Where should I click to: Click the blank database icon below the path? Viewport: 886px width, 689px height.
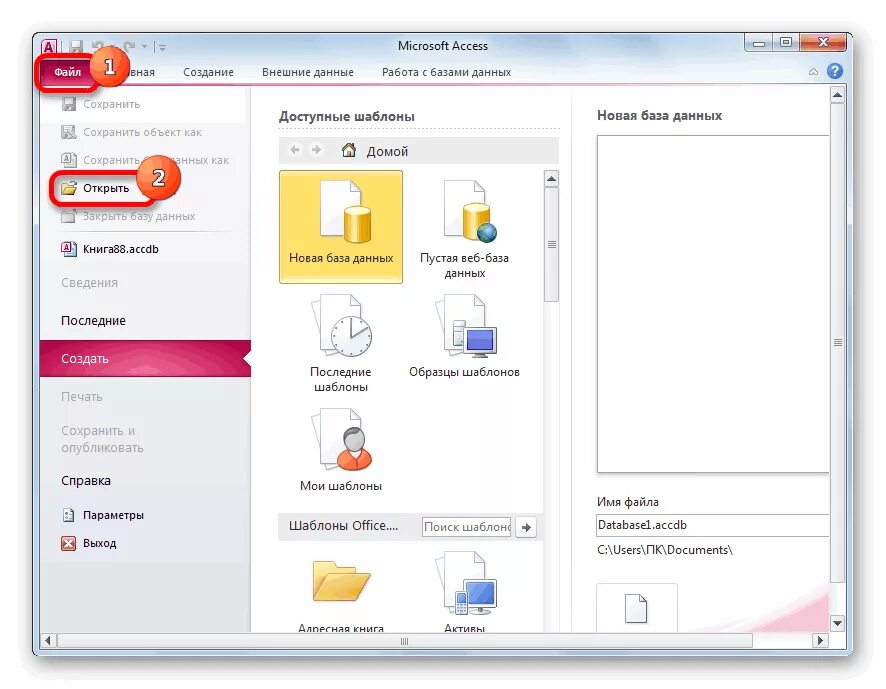pyautogui.click(x=636, y=608)
